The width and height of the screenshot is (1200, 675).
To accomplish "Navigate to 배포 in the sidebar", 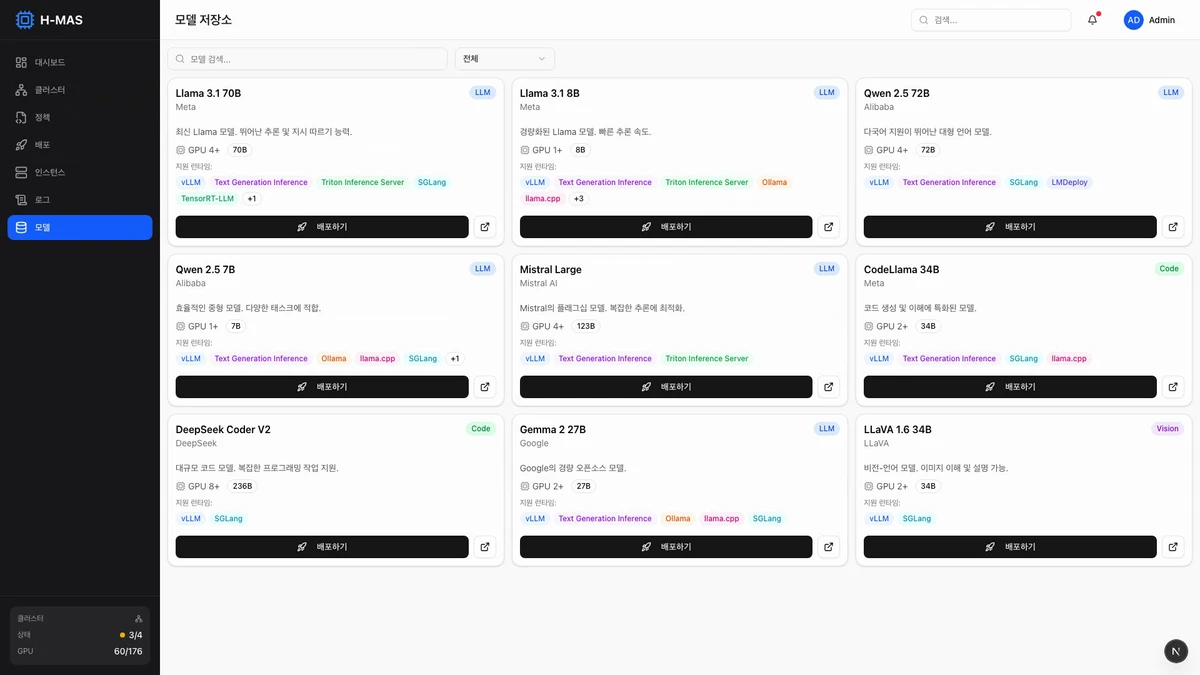I will coord(80,145).
